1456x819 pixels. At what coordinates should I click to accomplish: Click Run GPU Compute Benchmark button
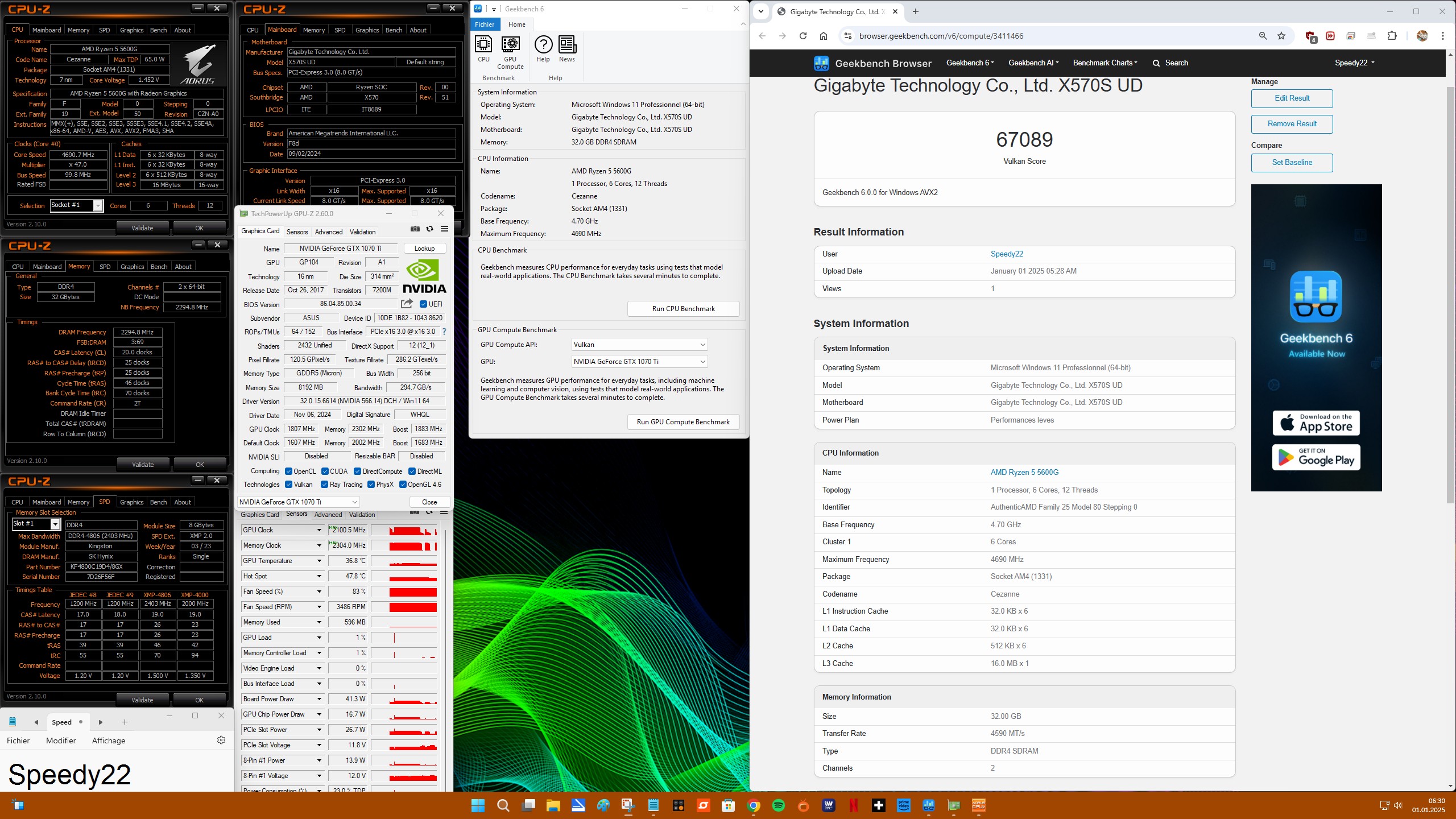pyautogui.click(x=683, y=422)
